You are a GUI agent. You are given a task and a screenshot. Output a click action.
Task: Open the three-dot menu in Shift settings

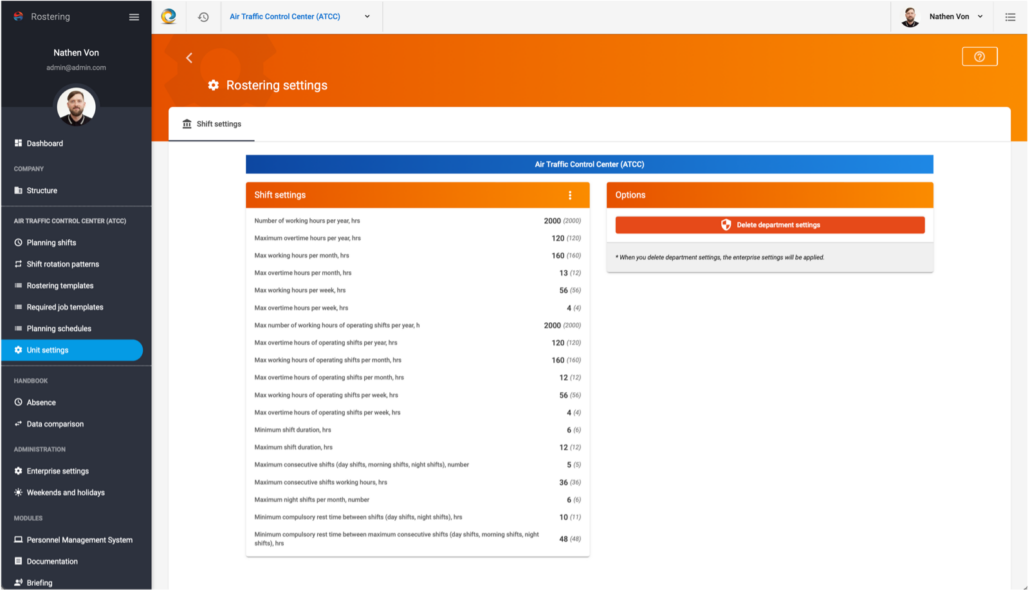570,195
